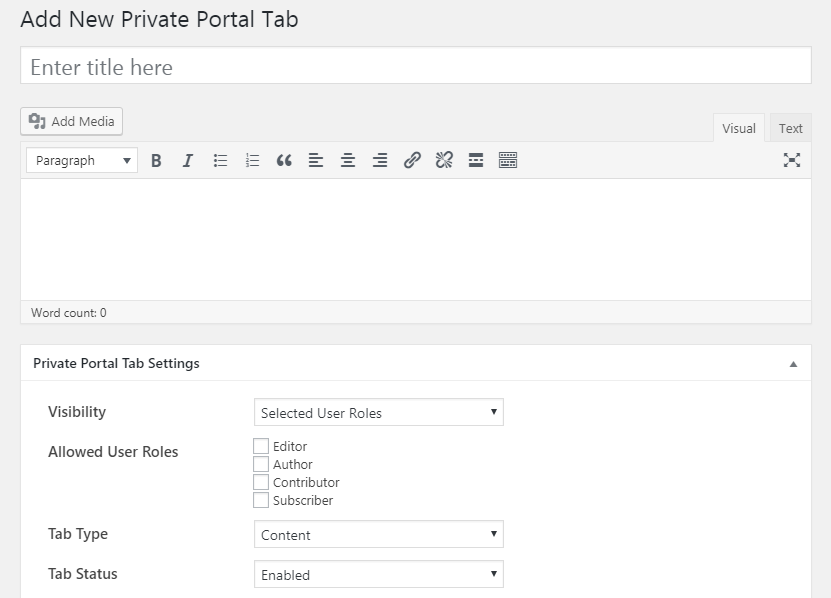The height and width of the screenshot is (598, 831).
Task: Insert a numbered list
Action: 252,160
